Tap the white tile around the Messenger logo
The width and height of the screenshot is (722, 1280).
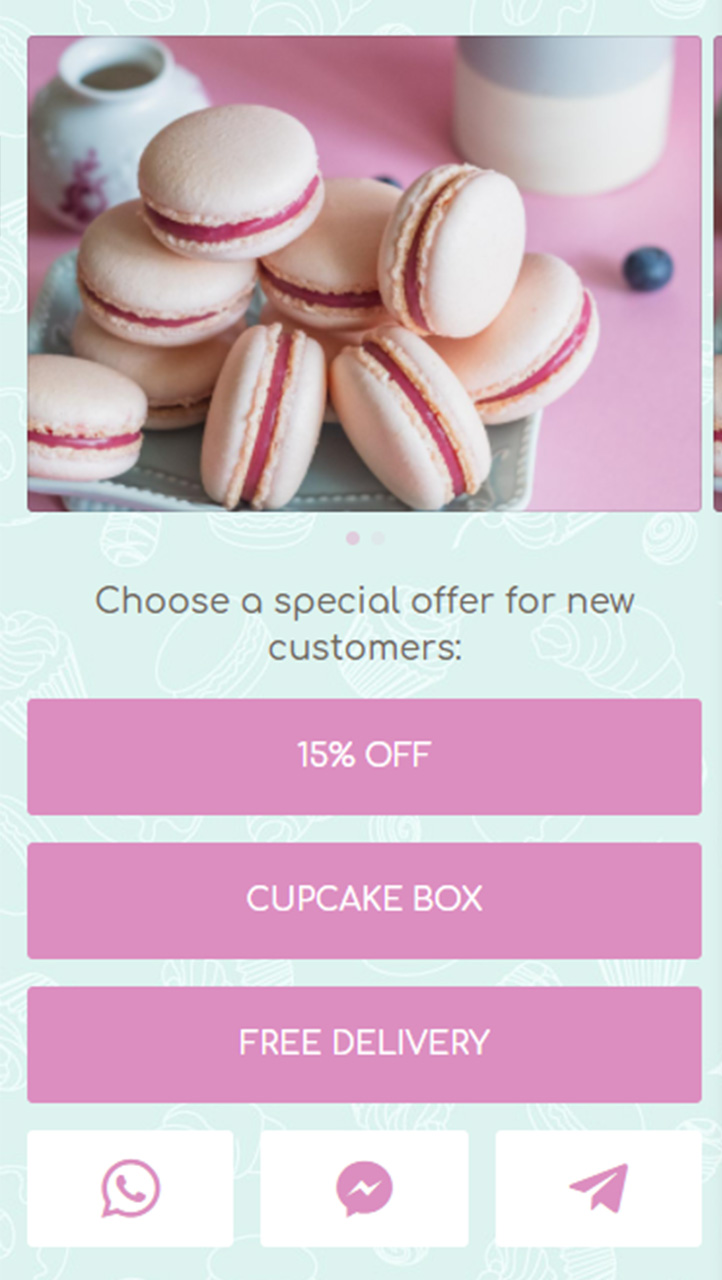[x=364, y=1188]
